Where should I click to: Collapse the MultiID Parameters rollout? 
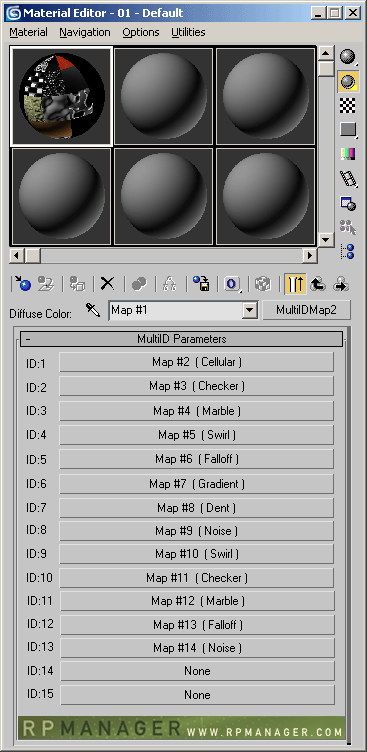[x=182, y=339]
